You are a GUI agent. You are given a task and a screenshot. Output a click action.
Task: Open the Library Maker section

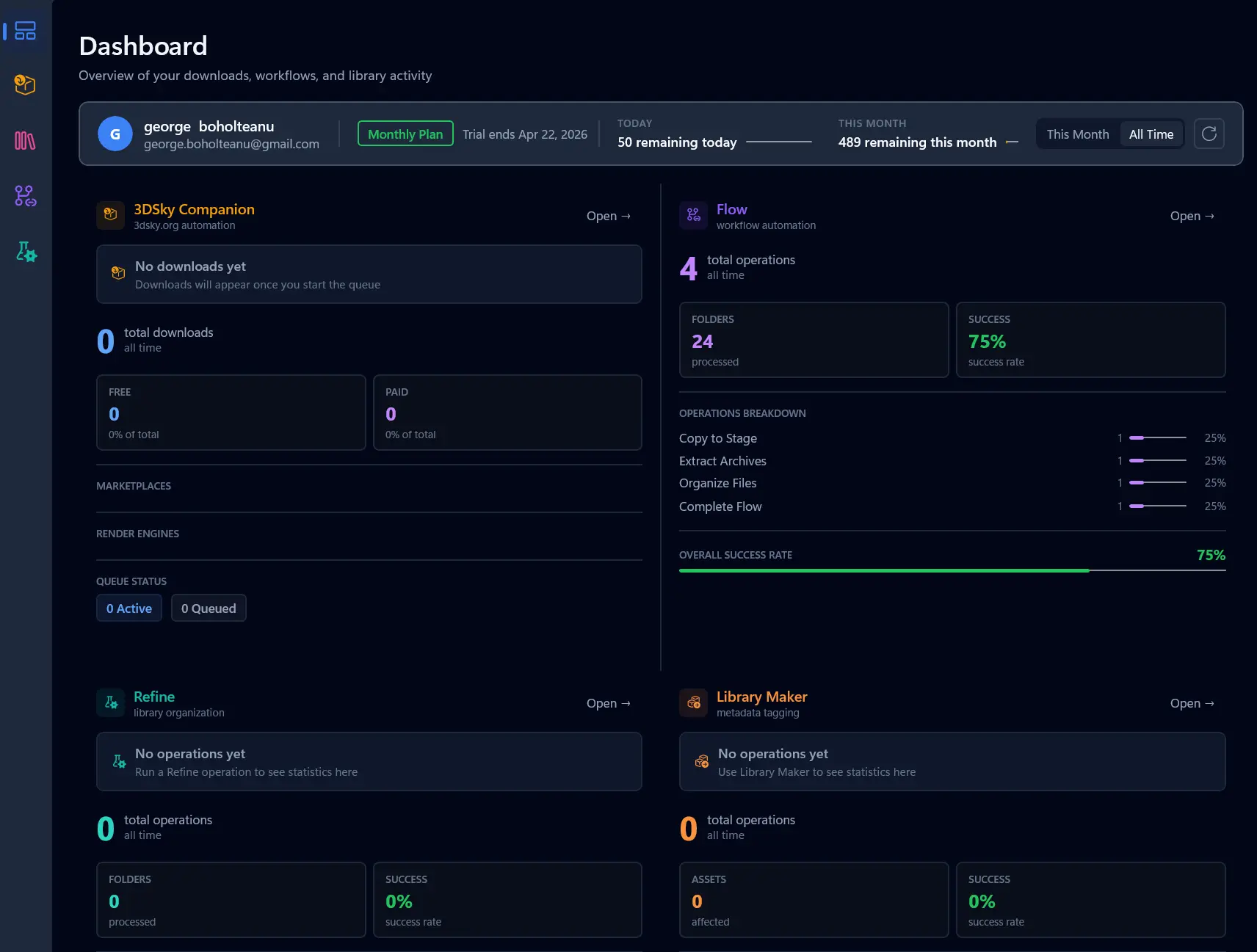pyautogui.click(x=1192, y=703)
